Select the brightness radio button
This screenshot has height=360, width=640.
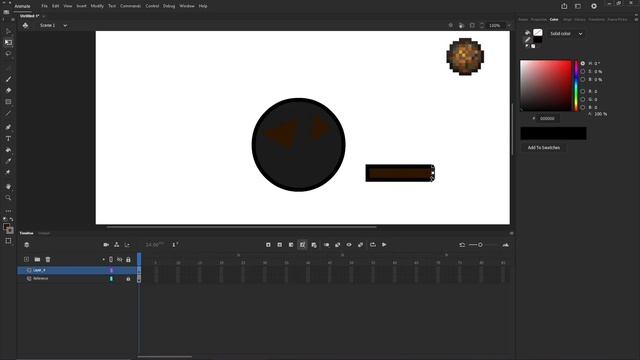pos(582,79)
